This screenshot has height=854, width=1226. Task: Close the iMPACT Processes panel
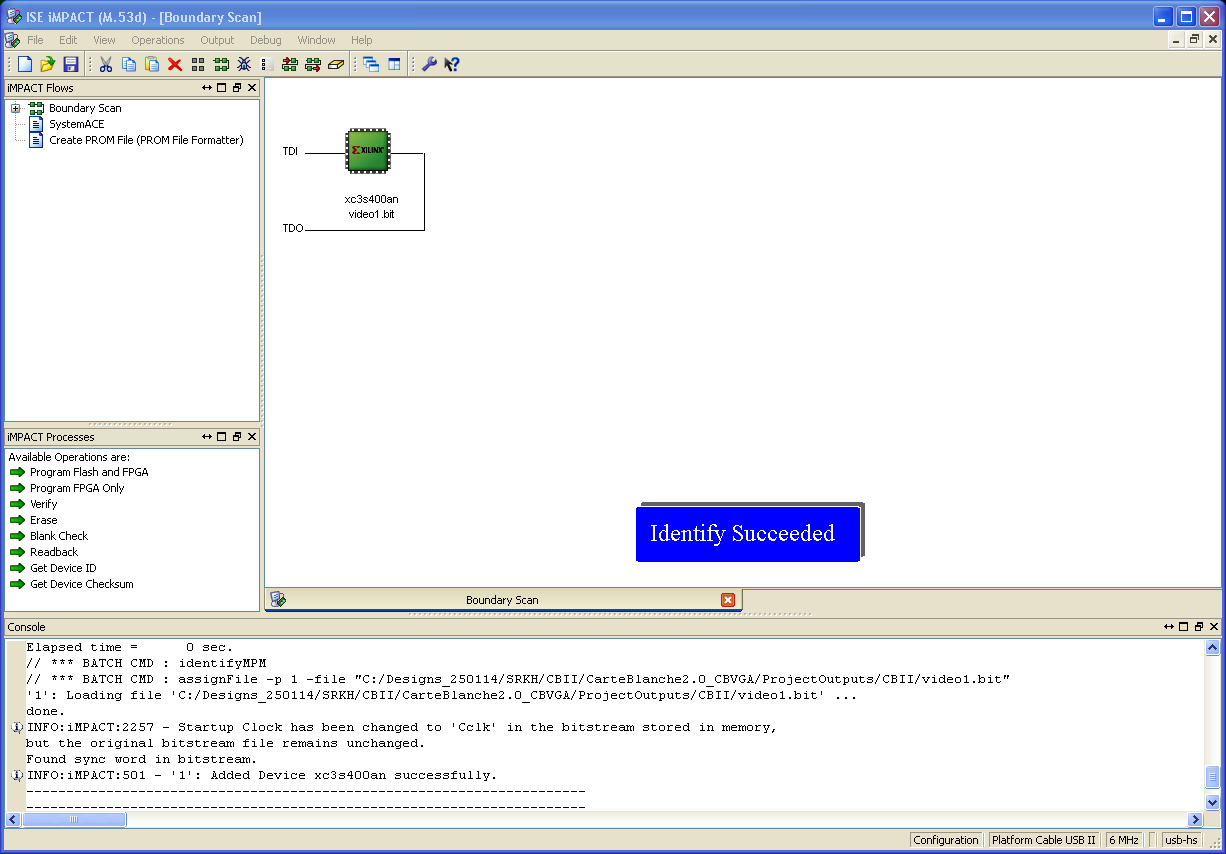(252, 437)
